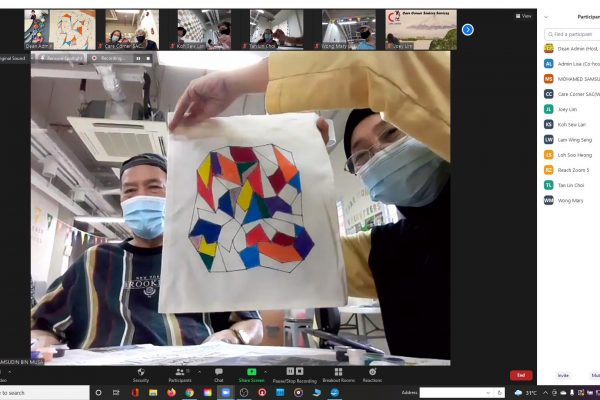The image size is (600, 400).
Task: Select Tan Lin Choi in participants list
Action: pyautogui.click(x=572, y=185)
